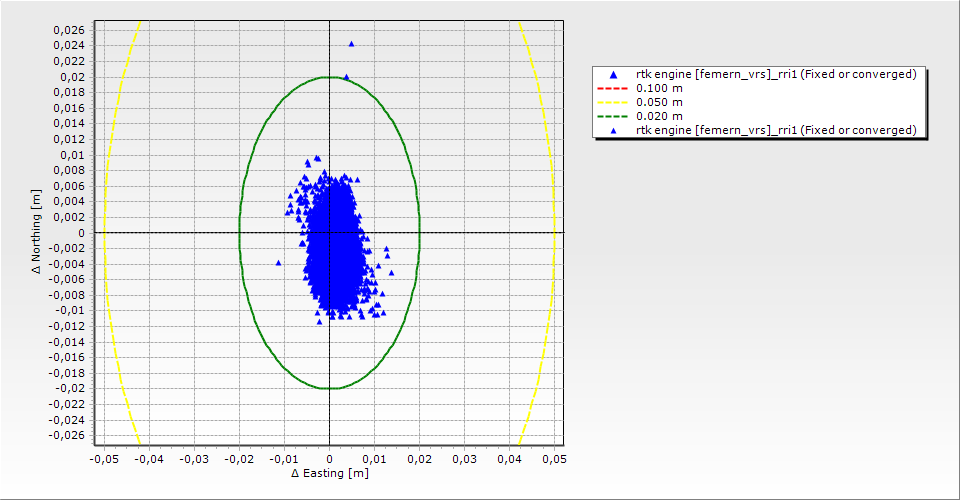Click the yellow ellipse arc on the left side

coord(105,233)
